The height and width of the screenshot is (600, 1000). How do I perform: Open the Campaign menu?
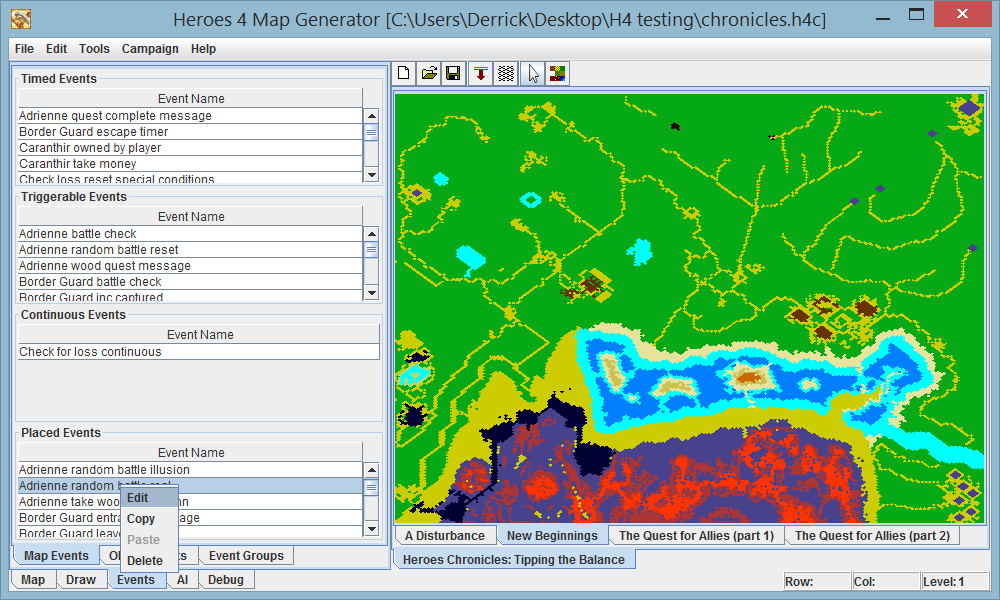(x=150, y=48)
